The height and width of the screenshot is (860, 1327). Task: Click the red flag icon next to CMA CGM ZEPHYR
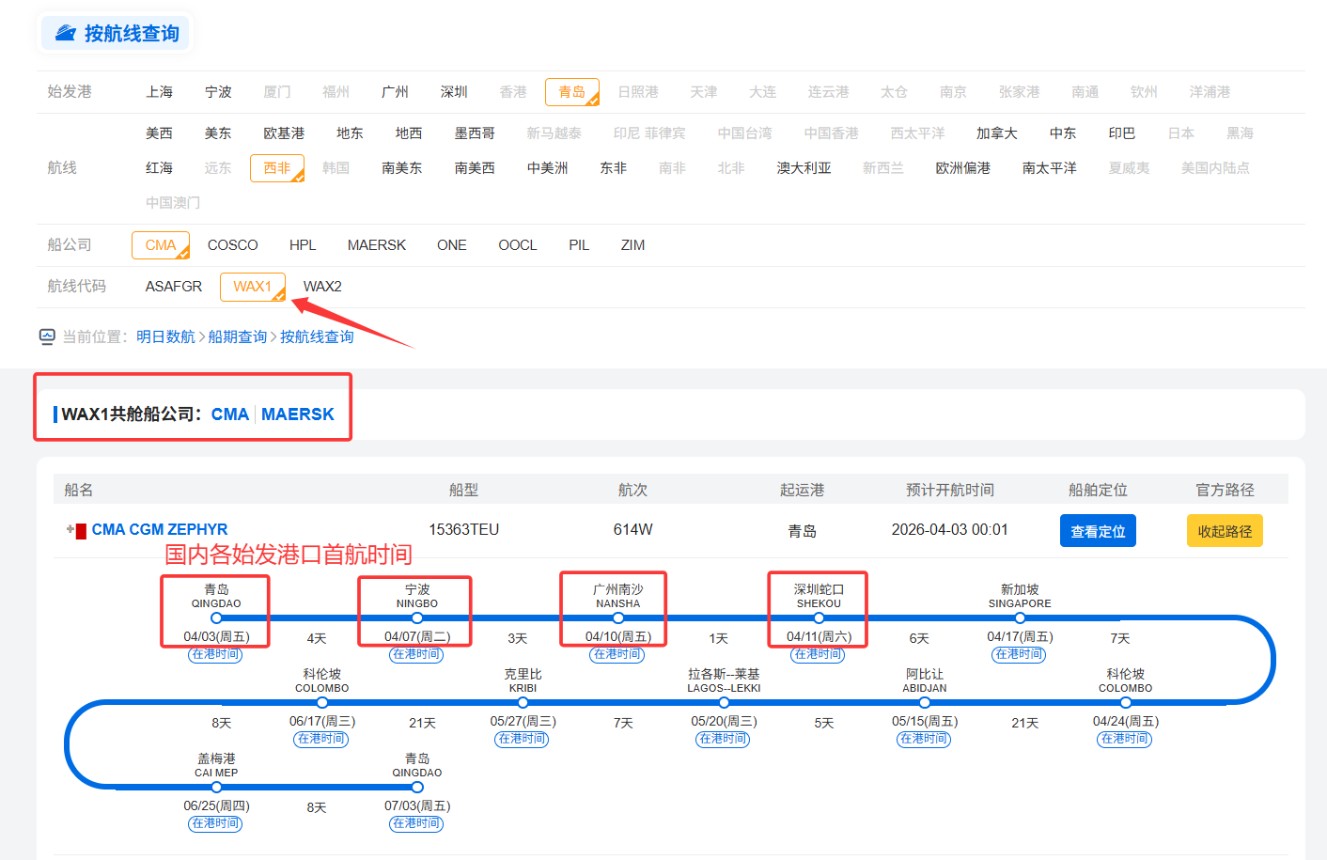coord(81,530)
